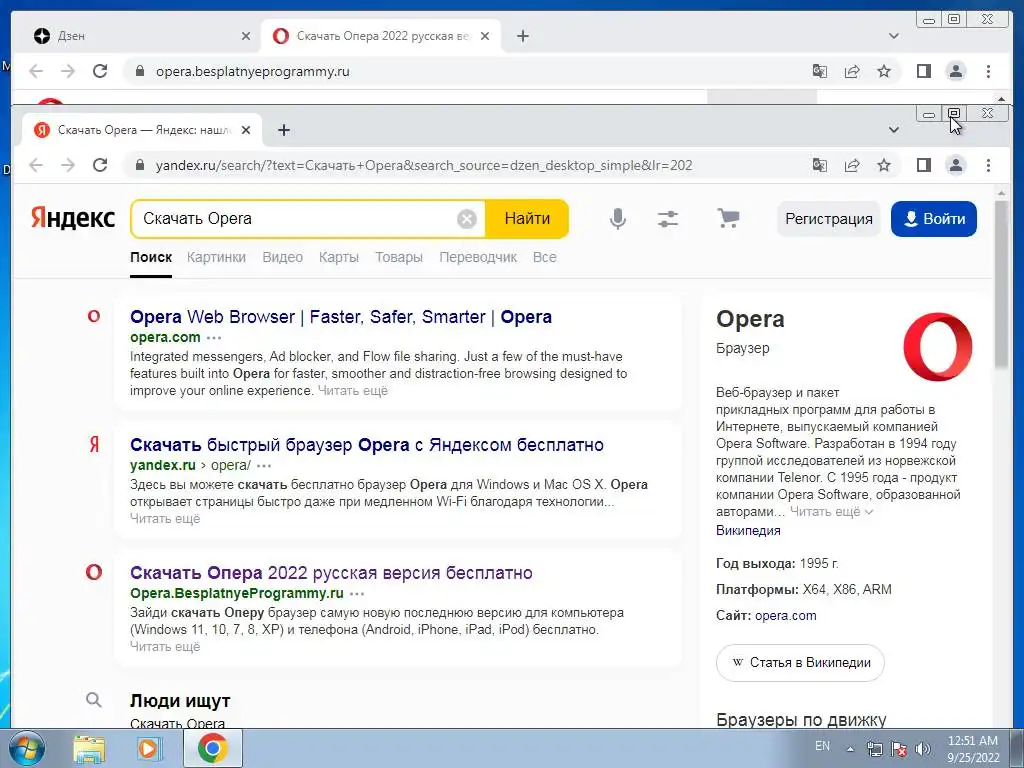Screen dimensions: 1024x768
Task: Click the yellow Найти search button
Action: point(527,219)
